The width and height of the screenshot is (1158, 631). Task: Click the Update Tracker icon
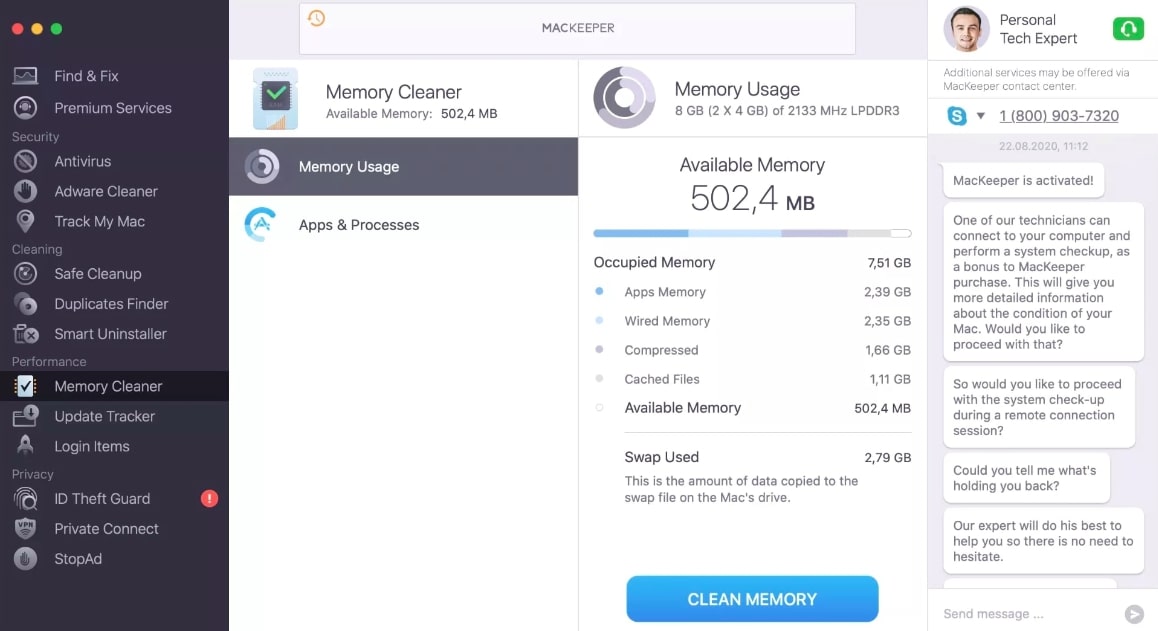coord(25,416)
